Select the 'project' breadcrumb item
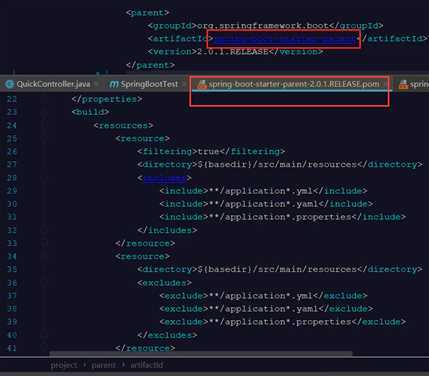The image size is (429, 376). coord(64,365)
